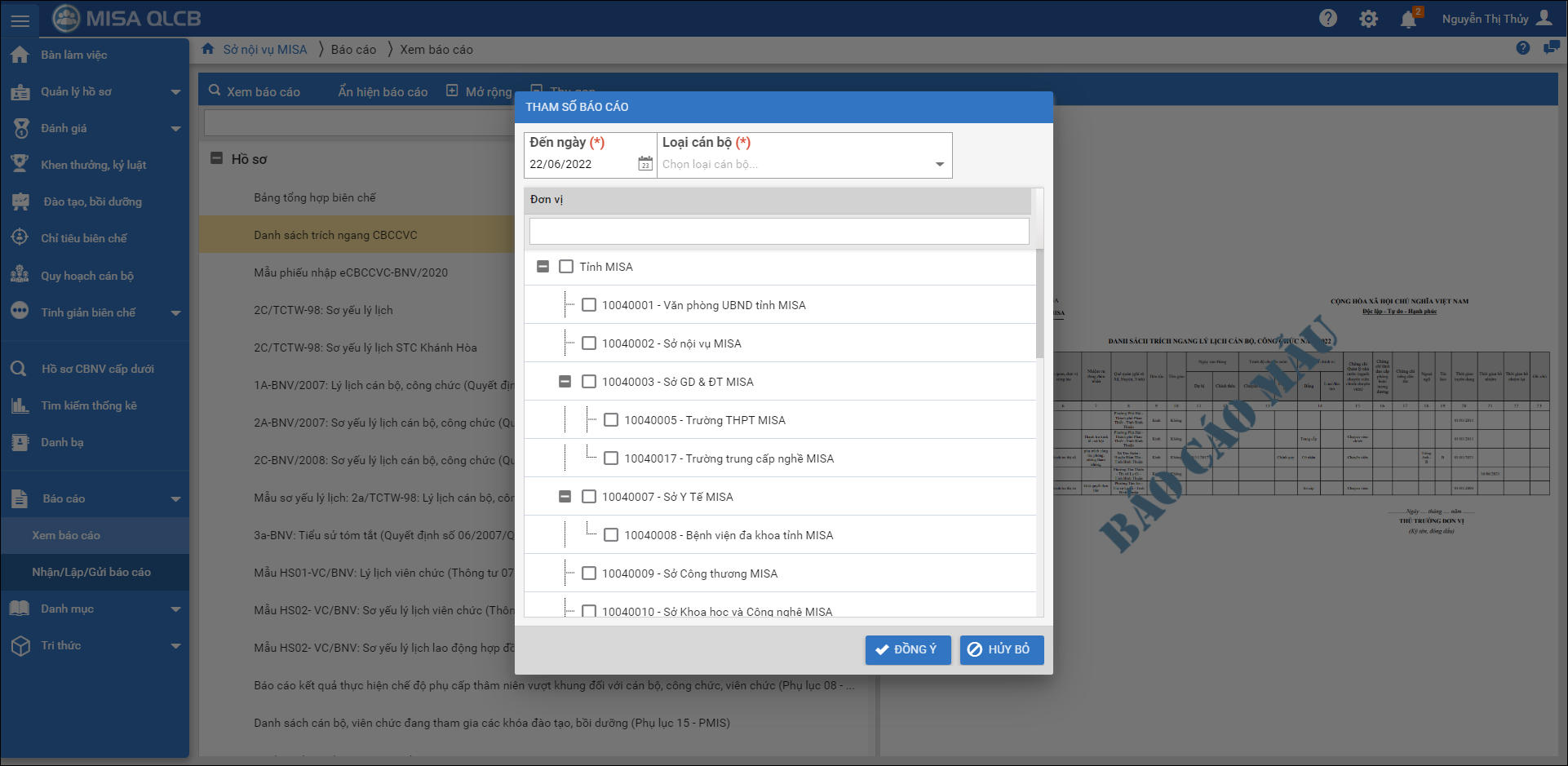Open the hamburger menu icon

(20, 20)
